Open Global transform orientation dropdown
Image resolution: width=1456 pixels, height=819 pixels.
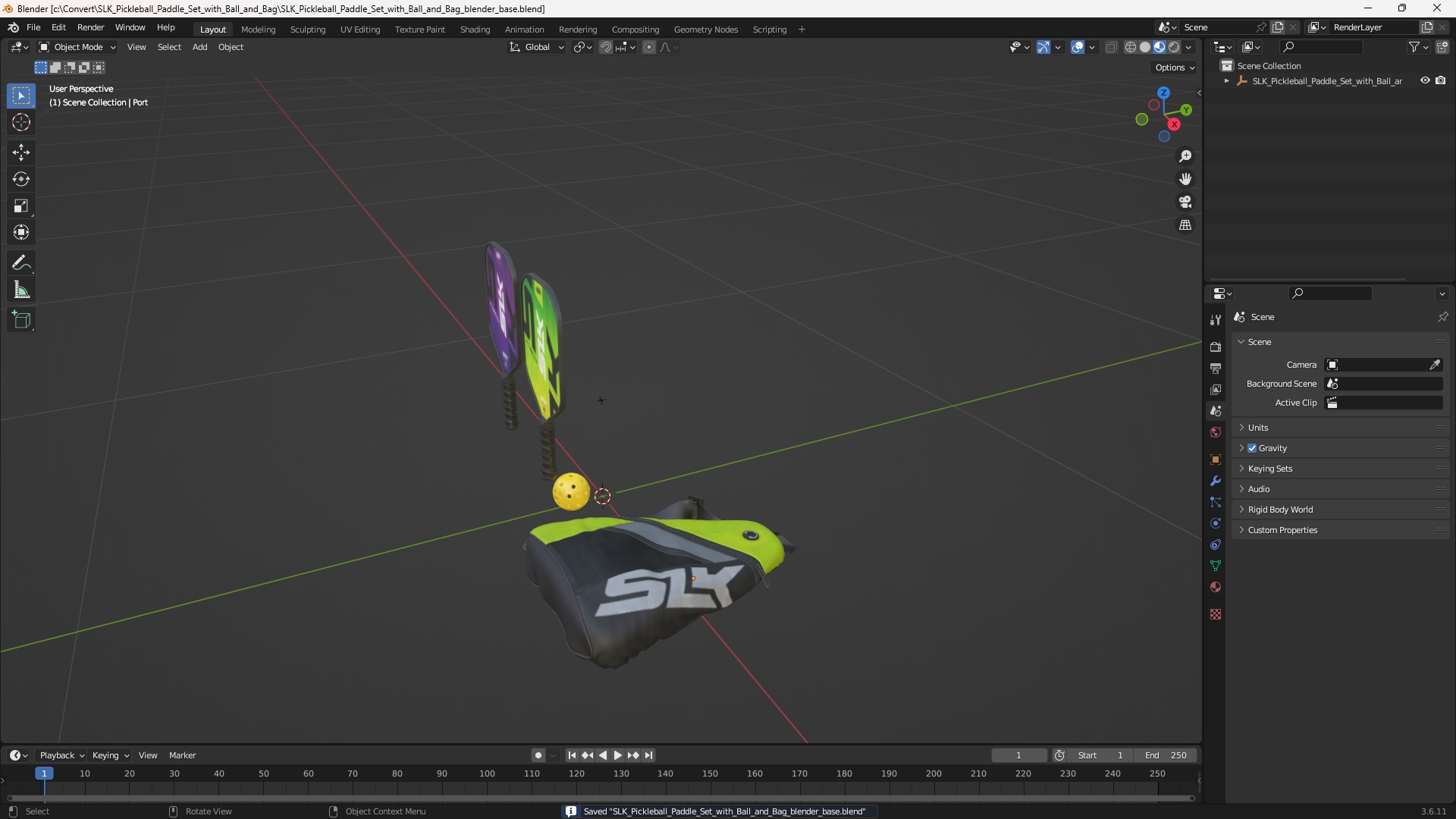(x=536, y=47)
